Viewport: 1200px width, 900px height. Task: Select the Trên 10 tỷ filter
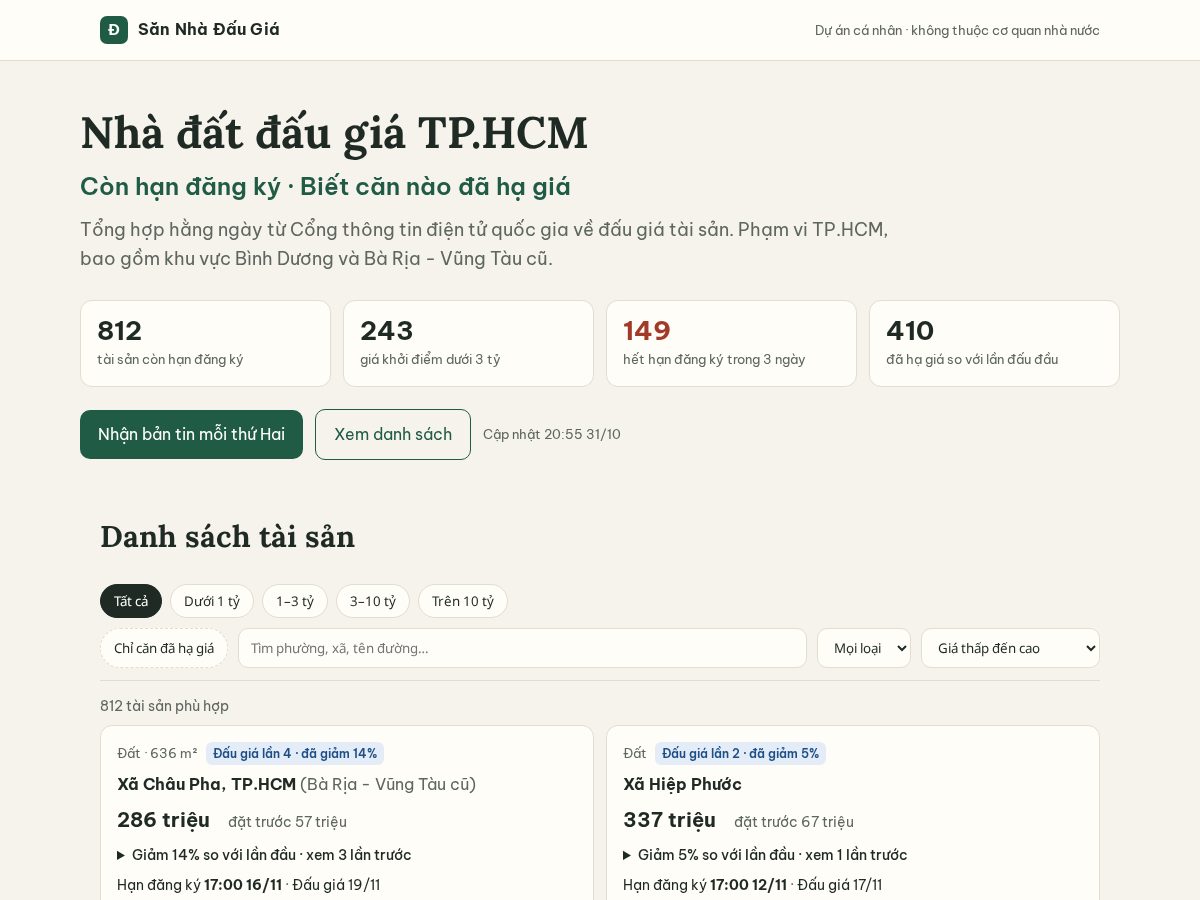(x=463, y=601)
